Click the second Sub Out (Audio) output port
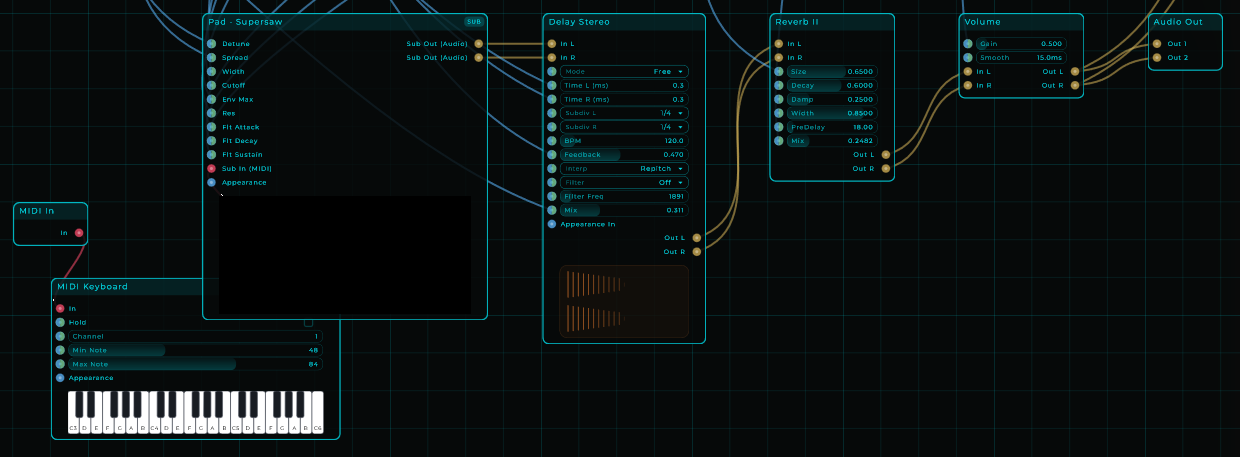Viewport: 1240px width, 457px height. click(x=479, y=58)
